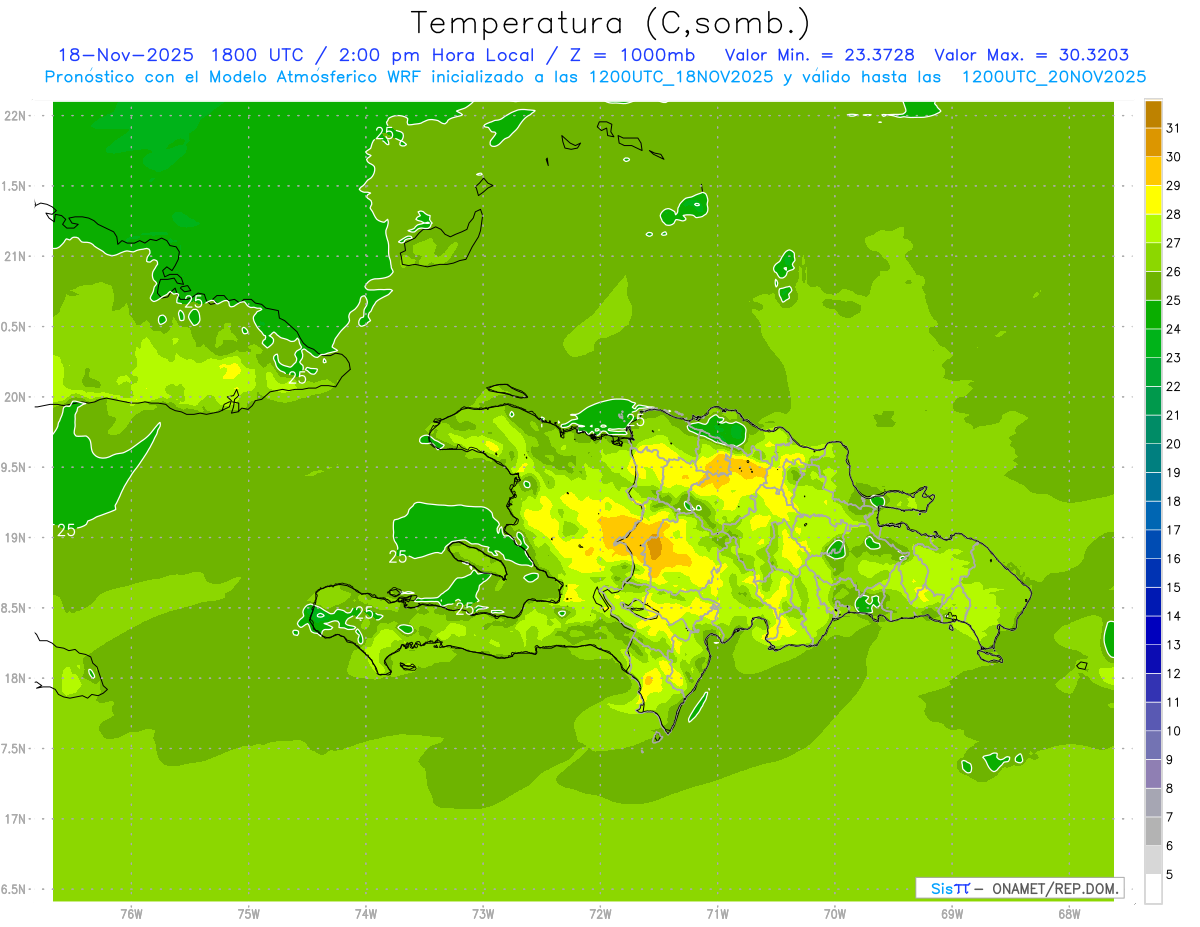This screenshot has height=927, width=1200.
Task: Click the '18N' latitude axis label
Action: pyautogui.click(x=16, y=678)
